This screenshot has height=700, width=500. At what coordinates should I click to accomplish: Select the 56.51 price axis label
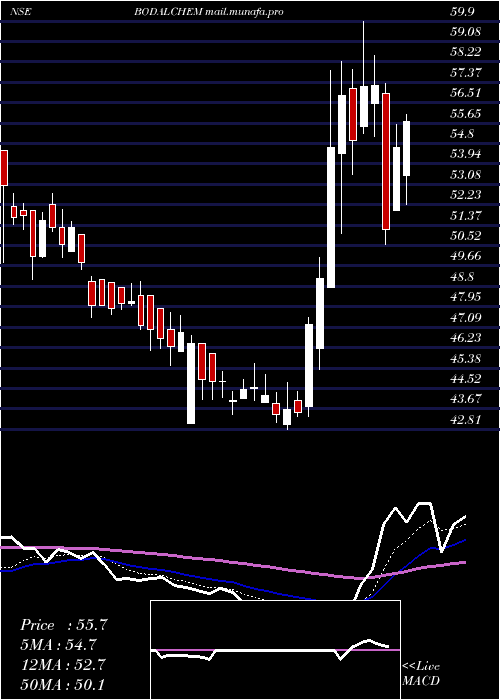click(x=465, y=93)
